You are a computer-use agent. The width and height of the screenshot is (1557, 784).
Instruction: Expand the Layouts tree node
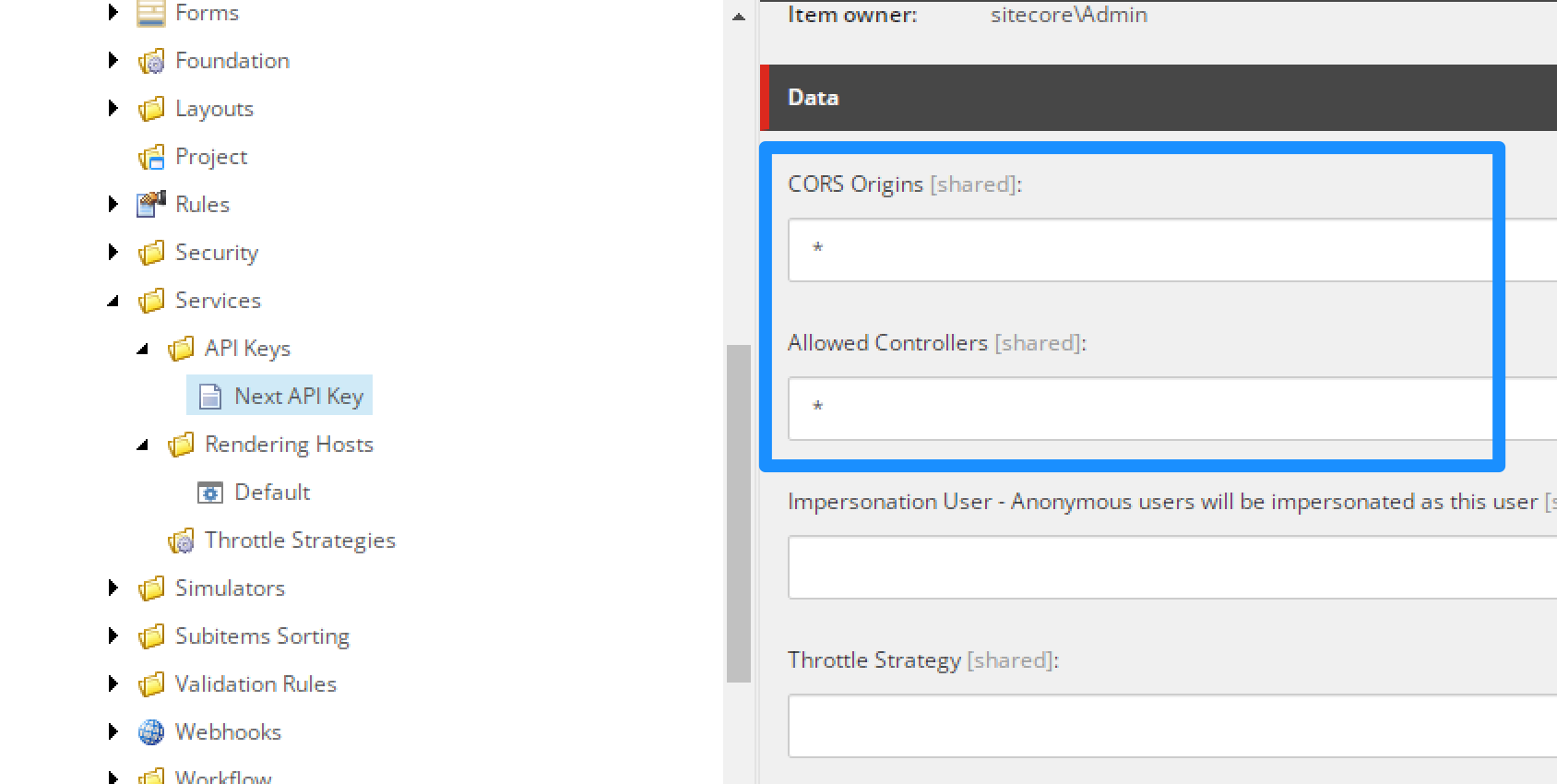[x=113, y=109]
